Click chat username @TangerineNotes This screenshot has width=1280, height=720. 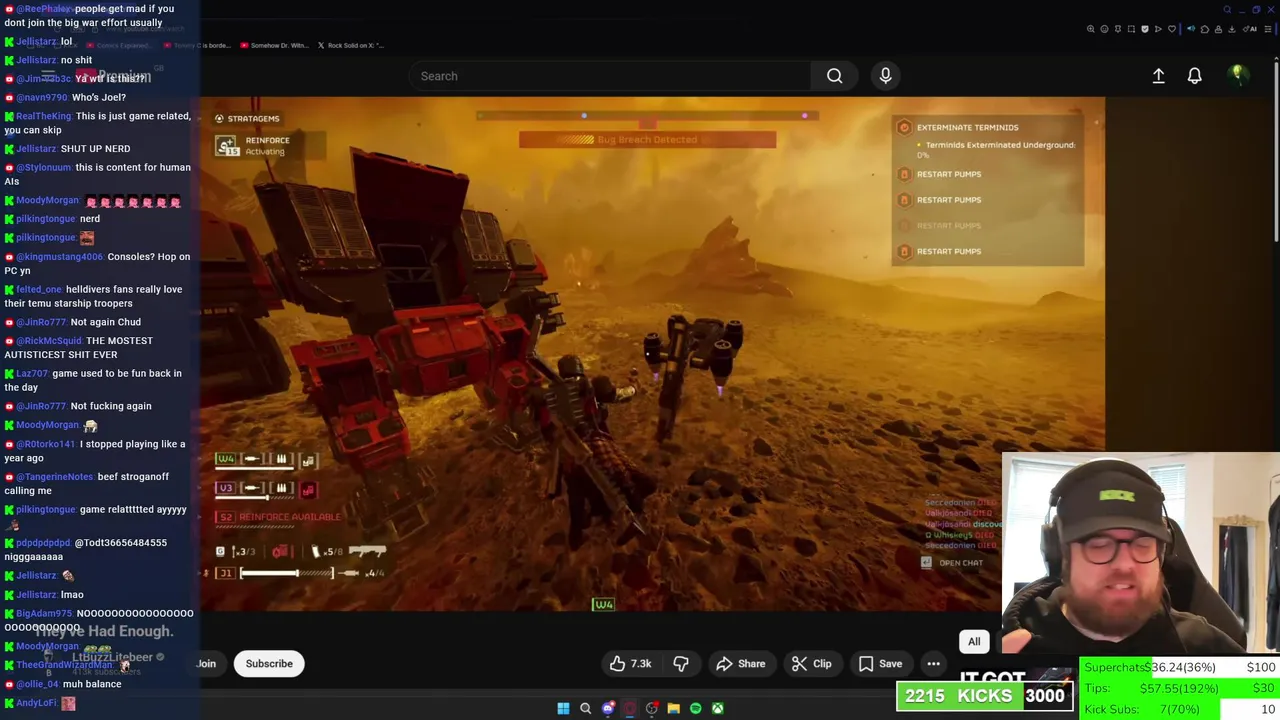click(x=55, y=477)
